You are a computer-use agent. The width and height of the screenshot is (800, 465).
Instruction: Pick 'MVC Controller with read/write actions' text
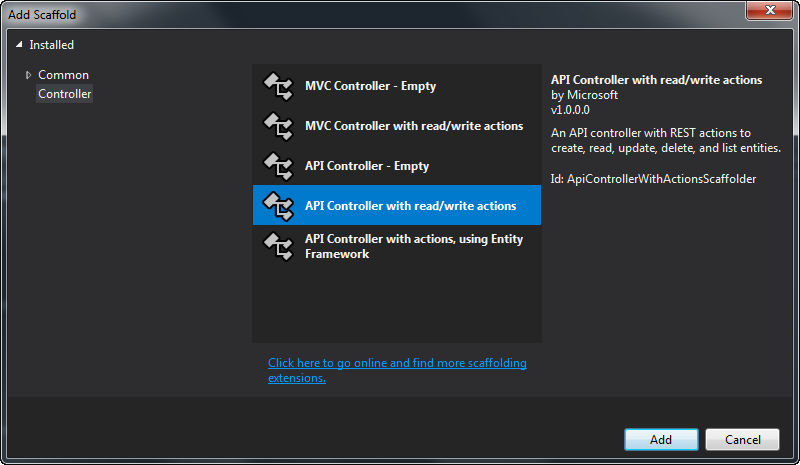click(x=413, y=126)
